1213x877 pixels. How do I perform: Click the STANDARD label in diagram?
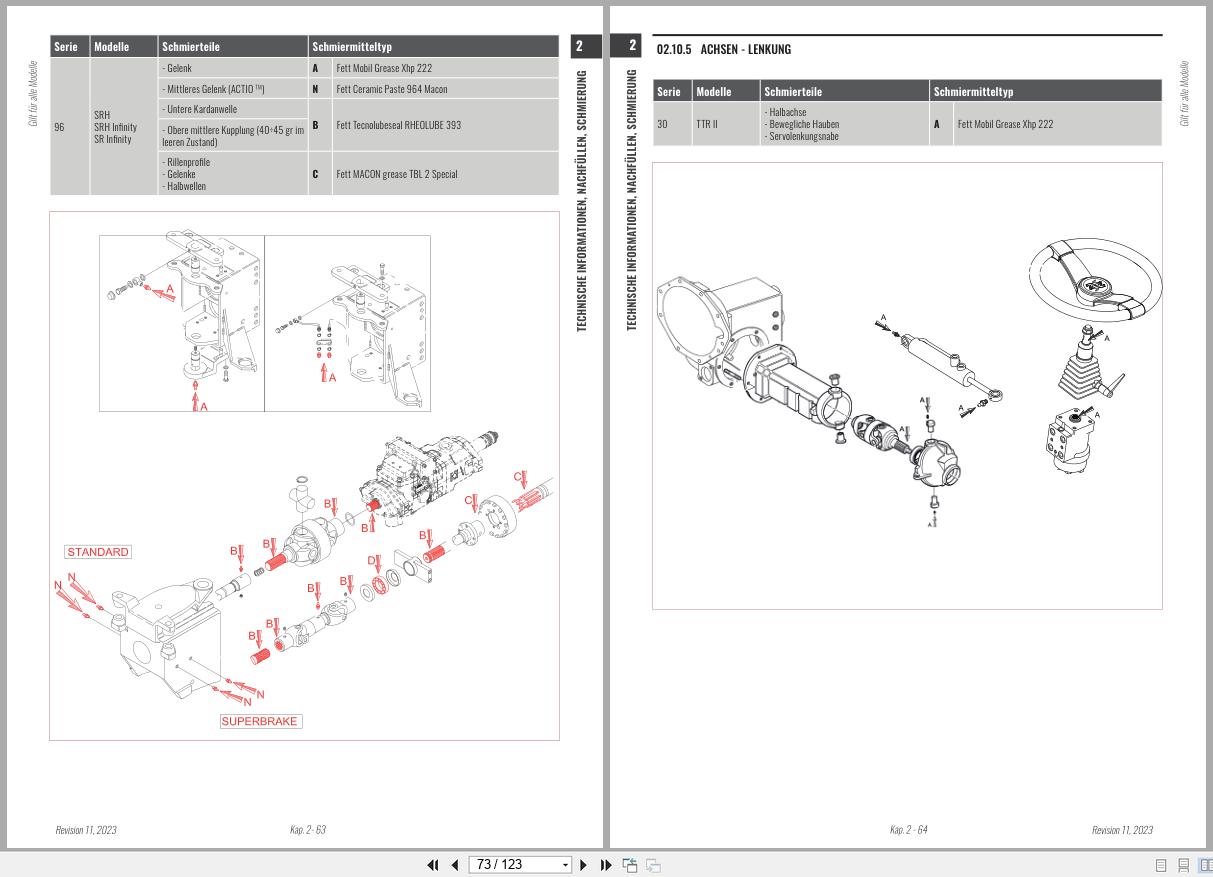(98, 552)
